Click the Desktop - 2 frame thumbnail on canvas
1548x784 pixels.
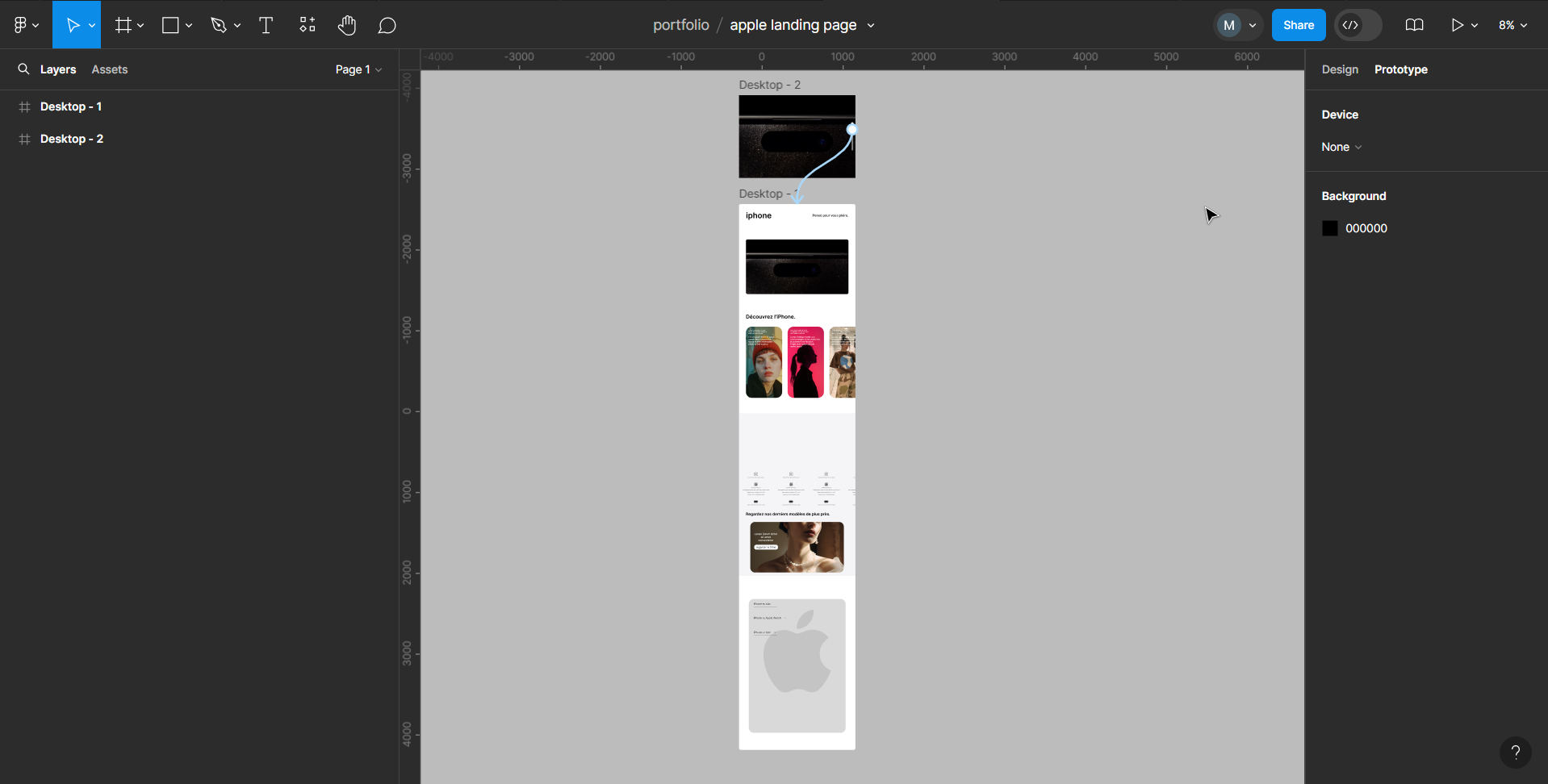[x=797, y=136]
